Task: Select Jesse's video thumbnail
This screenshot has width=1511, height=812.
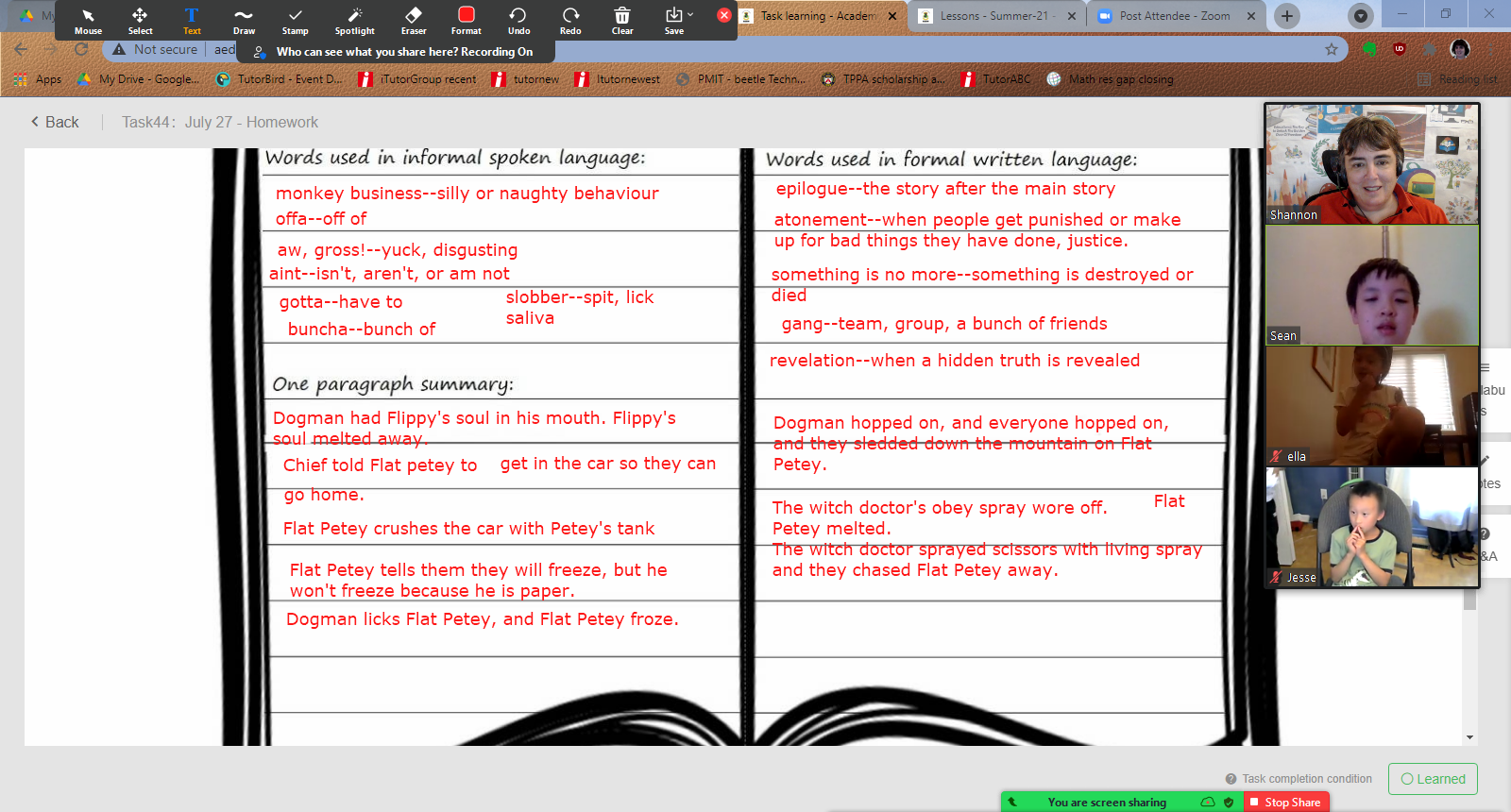Action: coord(1372,527)
